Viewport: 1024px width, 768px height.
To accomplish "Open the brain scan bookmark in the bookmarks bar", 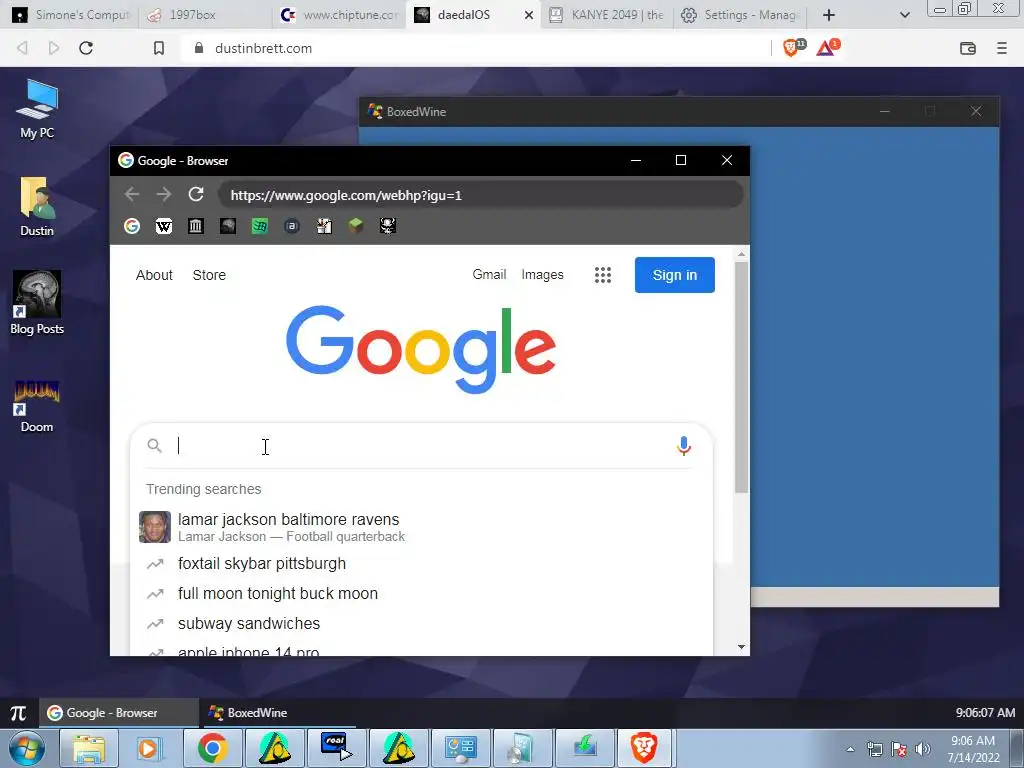I will click(228, 226).
